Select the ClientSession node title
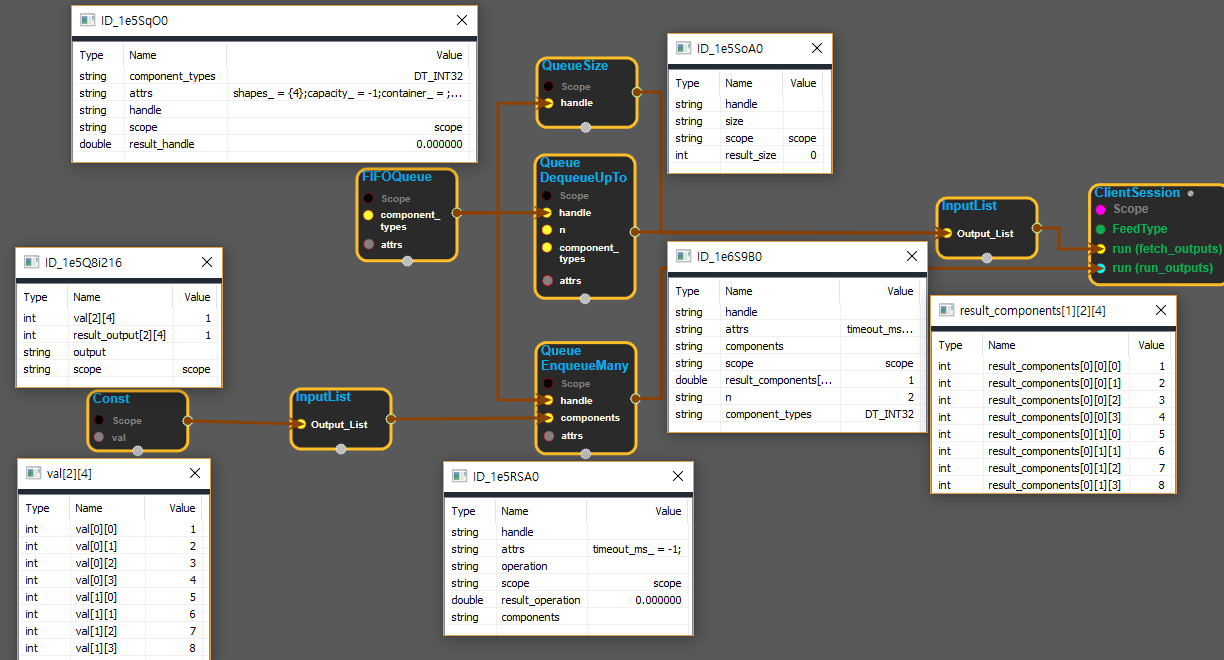Viewport: 1224px width, 660px height. click(1136, 192)
